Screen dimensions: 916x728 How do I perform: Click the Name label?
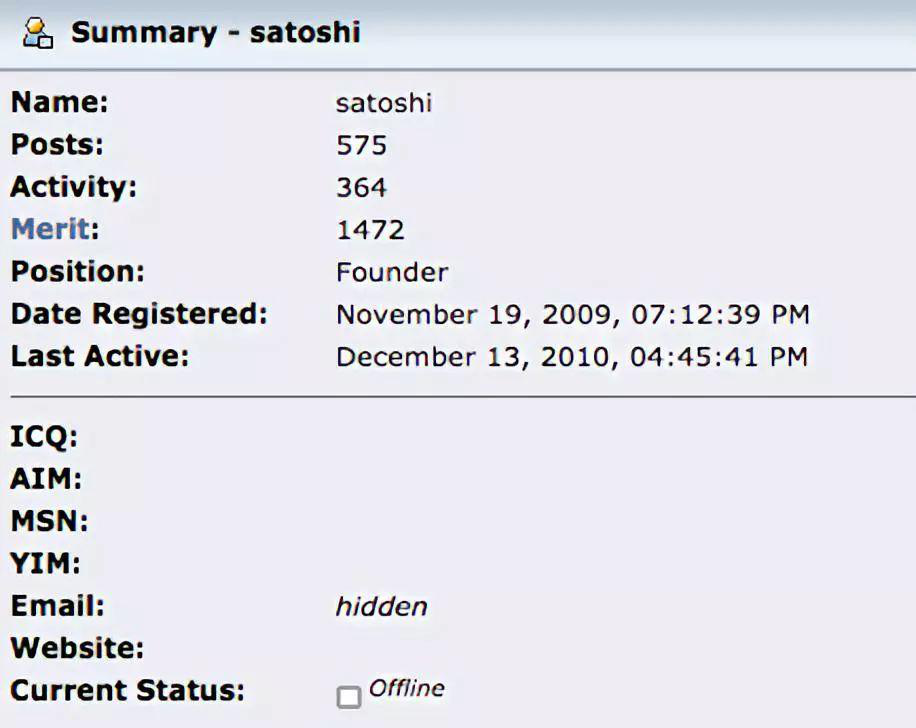(x=60, y=102)
